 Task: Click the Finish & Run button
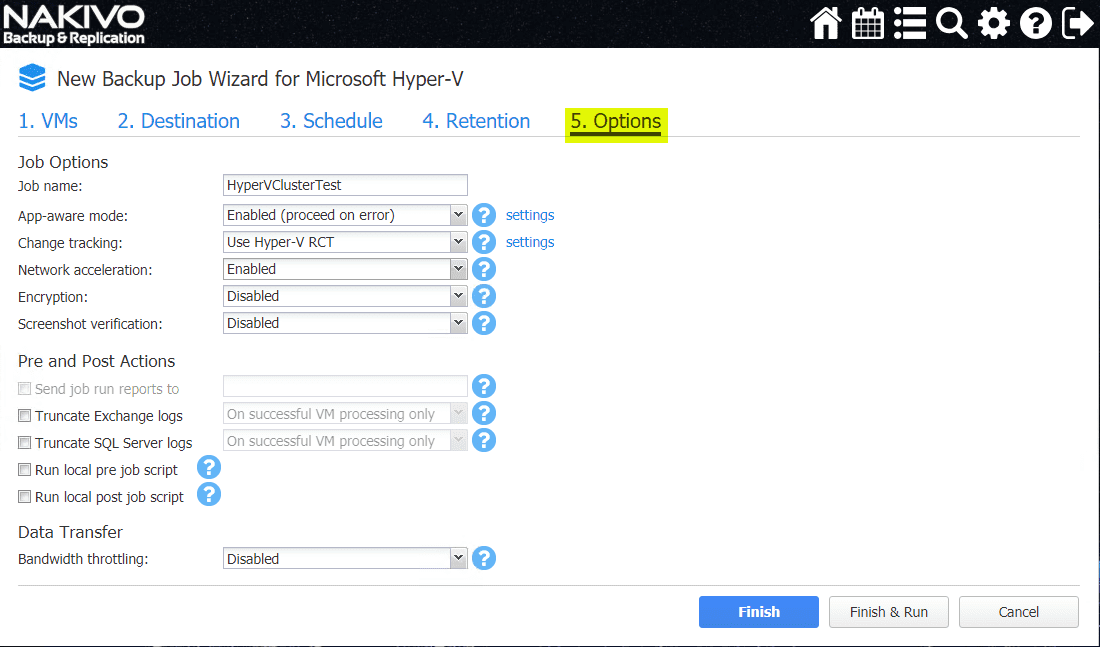click(889, 612)
